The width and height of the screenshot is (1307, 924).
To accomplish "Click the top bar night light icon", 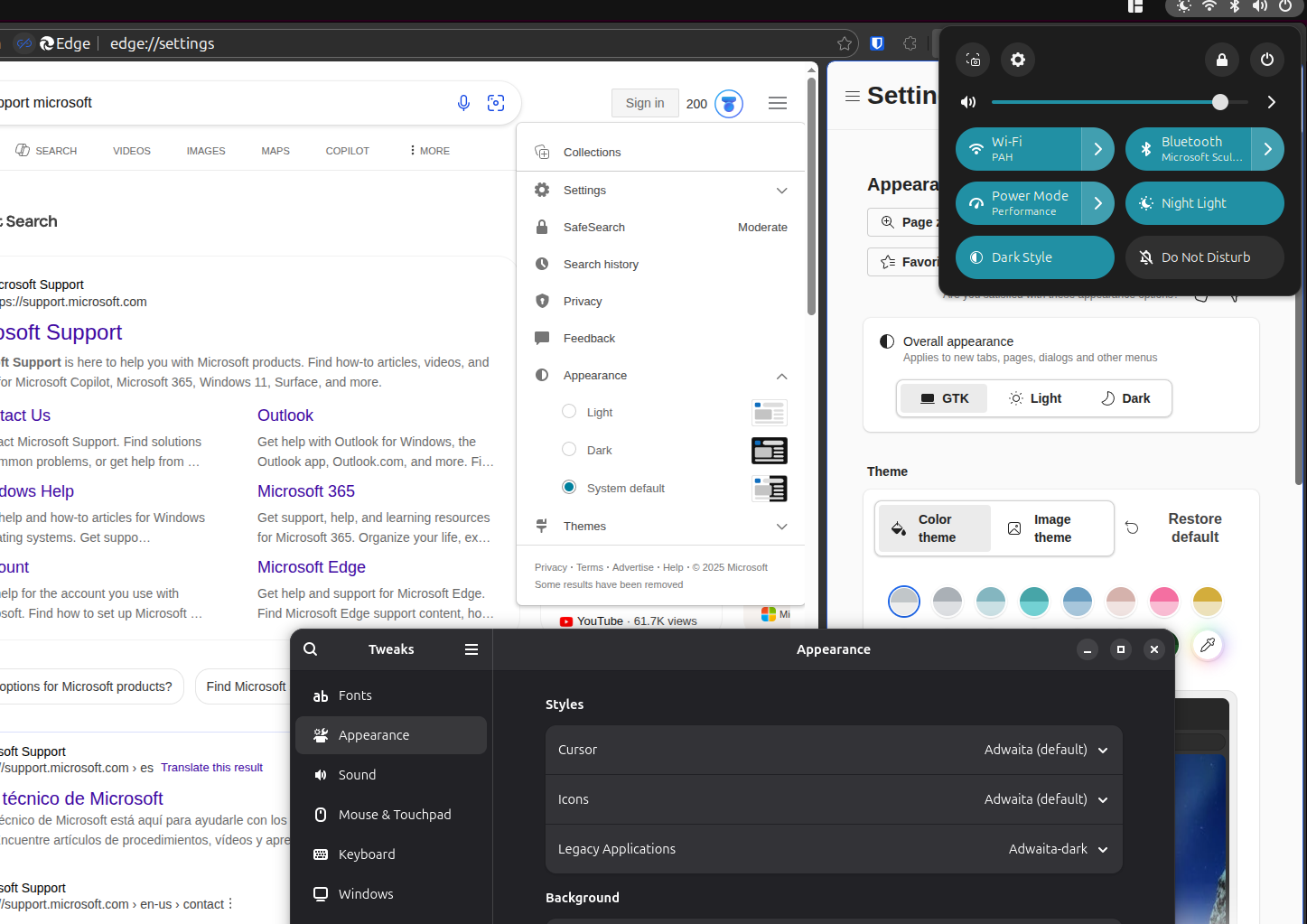I will (1184, 6).
